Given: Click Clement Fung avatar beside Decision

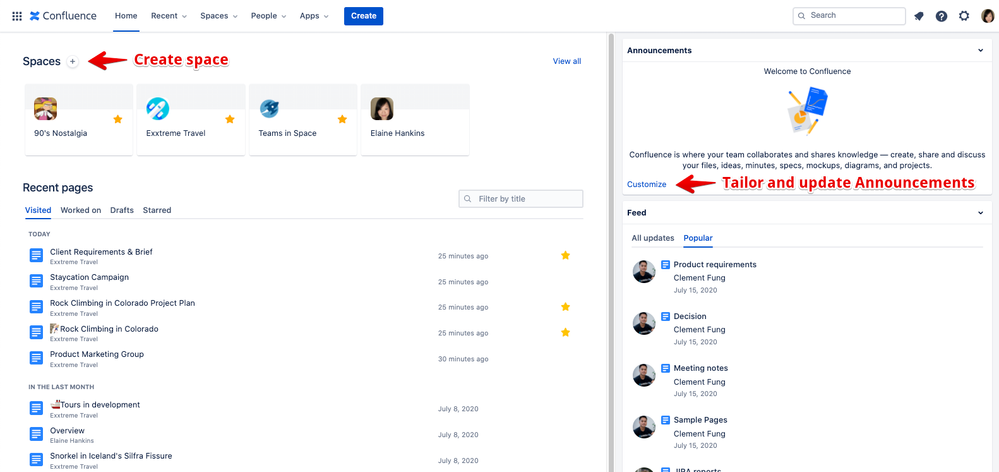Looking at the screenshot, I should [644, 324].
